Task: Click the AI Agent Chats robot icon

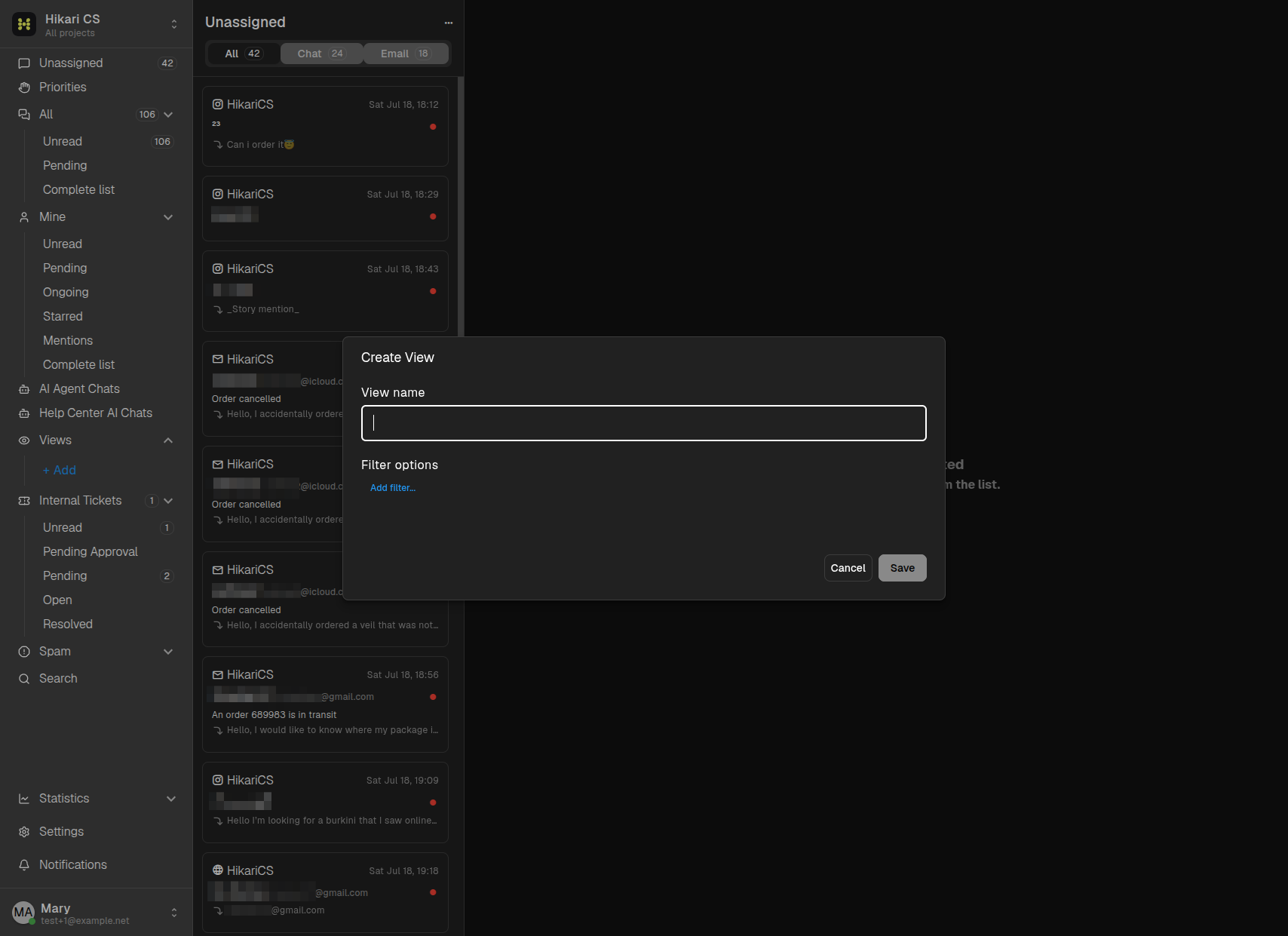Action: click(x=24, y=389)
